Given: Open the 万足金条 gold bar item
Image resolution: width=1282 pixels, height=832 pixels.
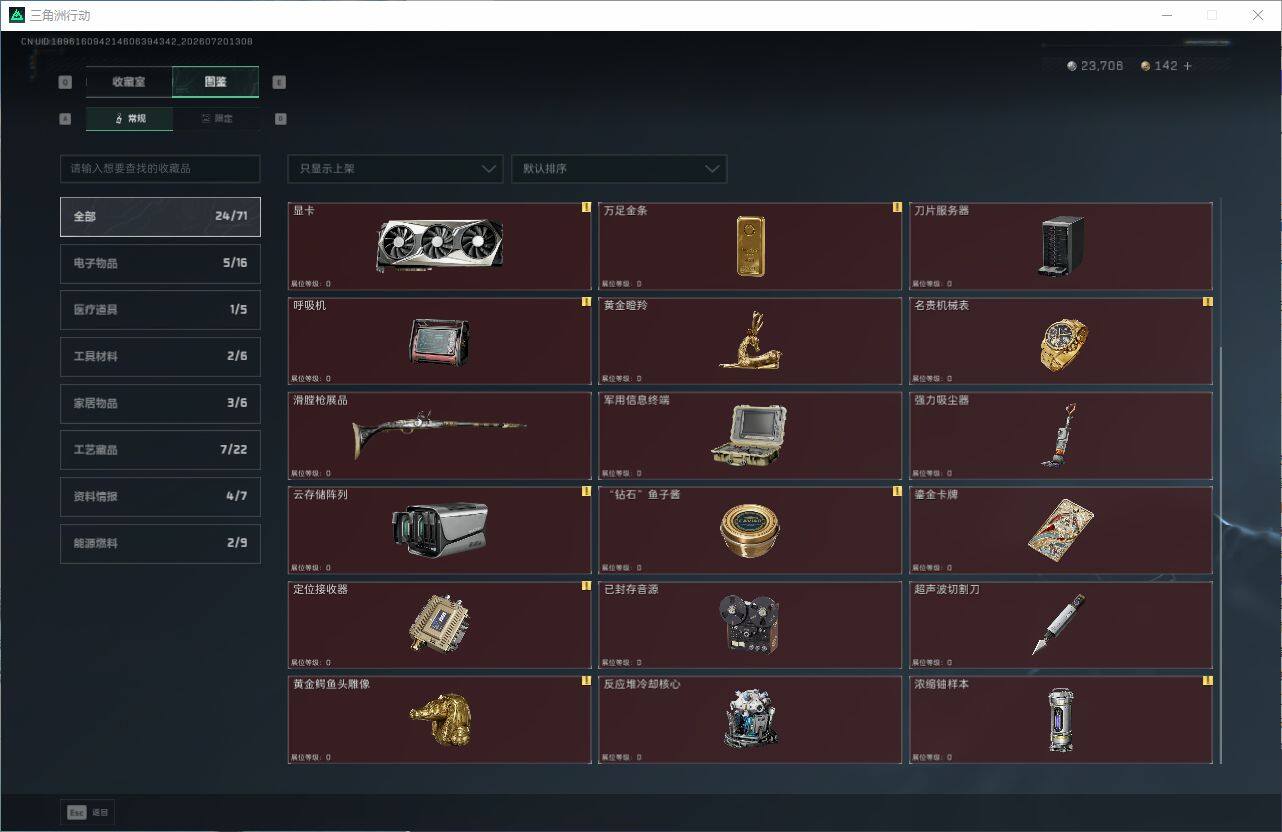Looking at the screenshot, I should [750, 246].
